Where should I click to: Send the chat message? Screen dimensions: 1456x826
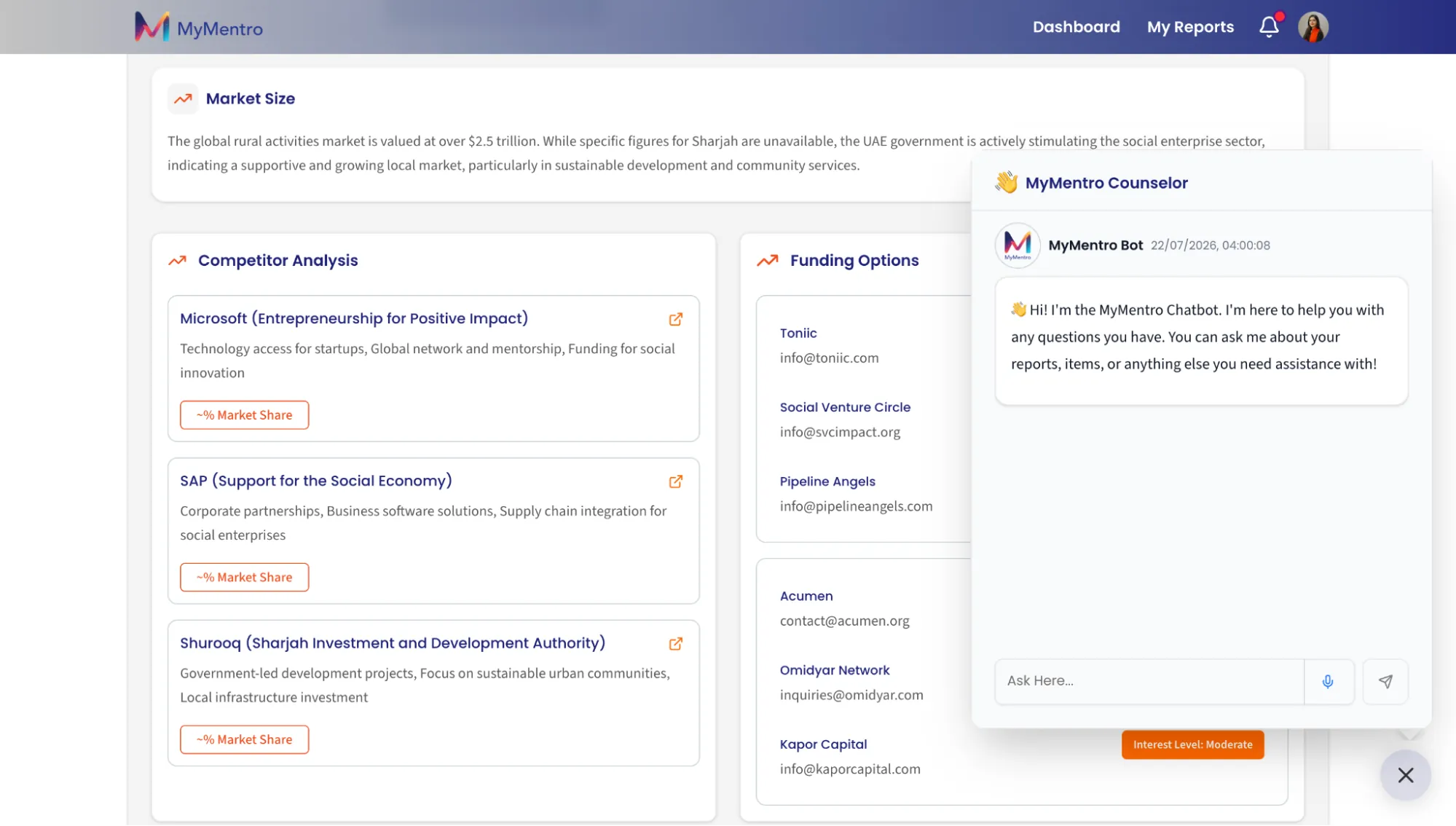1385,682
